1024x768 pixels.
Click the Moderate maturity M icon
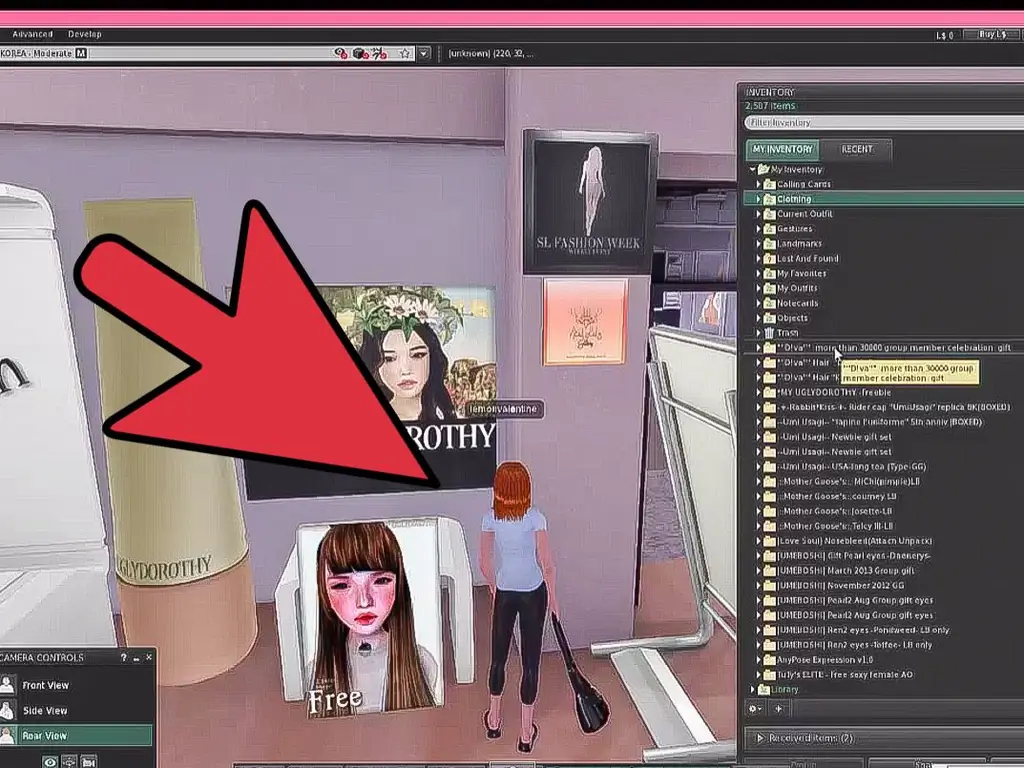(81, 53)
